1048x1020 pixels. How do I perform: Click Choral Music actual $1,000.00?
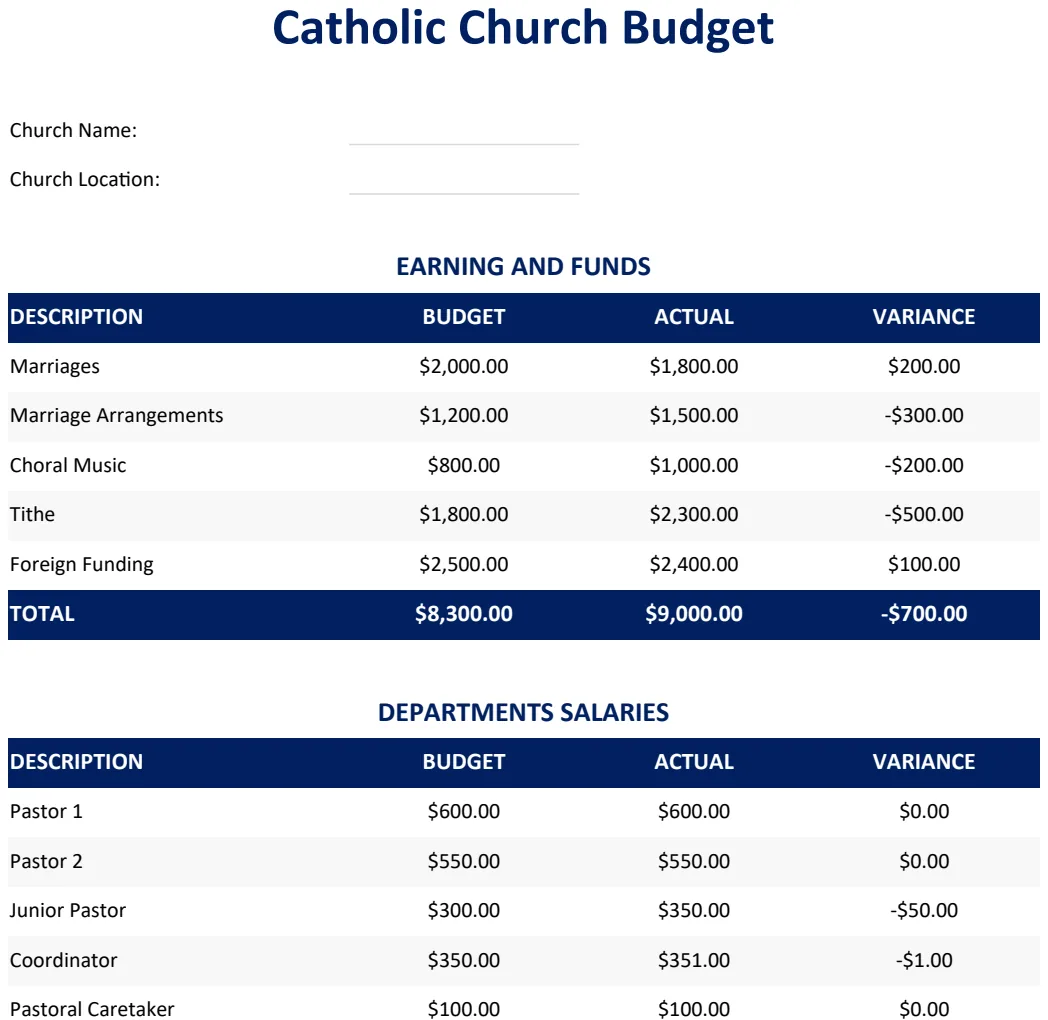pos(694,465)
